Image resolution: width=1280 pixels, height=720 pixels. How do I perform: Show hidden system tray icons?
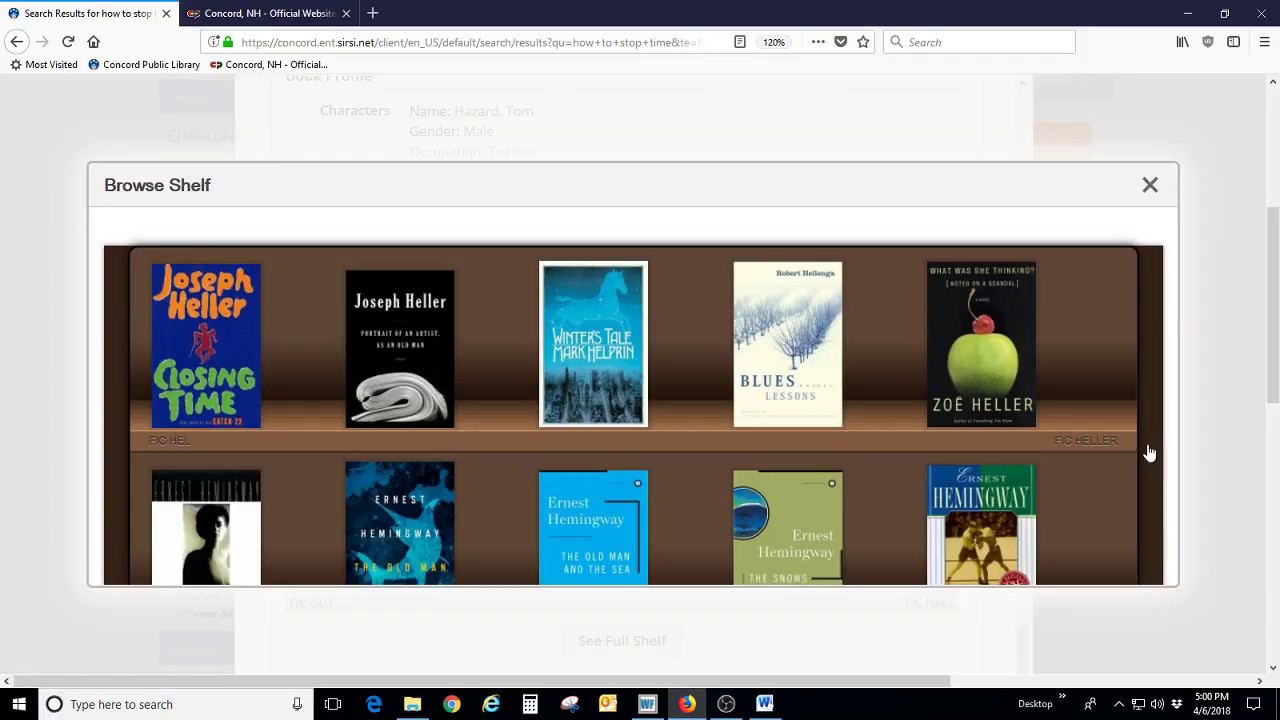point(1119,704)
